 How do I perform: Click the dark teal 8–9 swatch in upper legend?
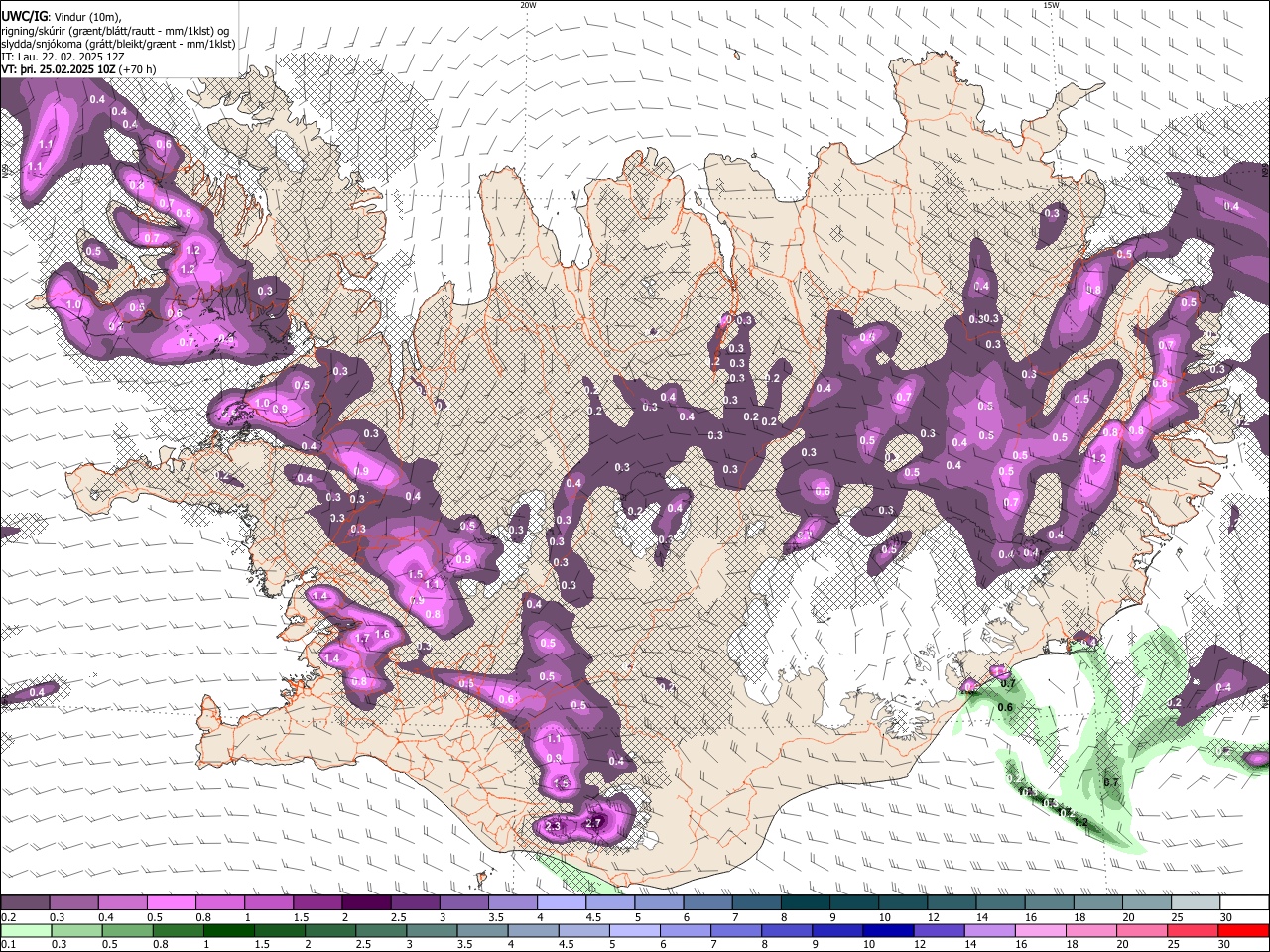[806, 903]
